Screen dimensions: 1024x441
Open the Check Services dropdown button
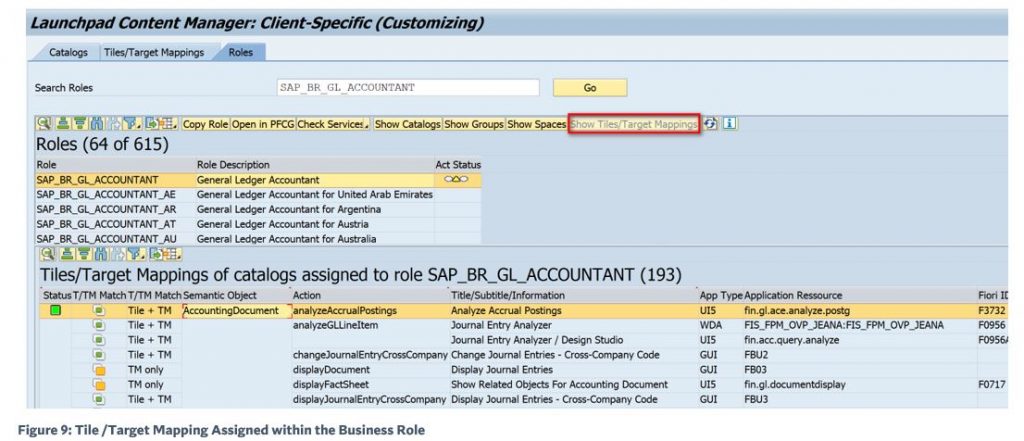(333, 123)
